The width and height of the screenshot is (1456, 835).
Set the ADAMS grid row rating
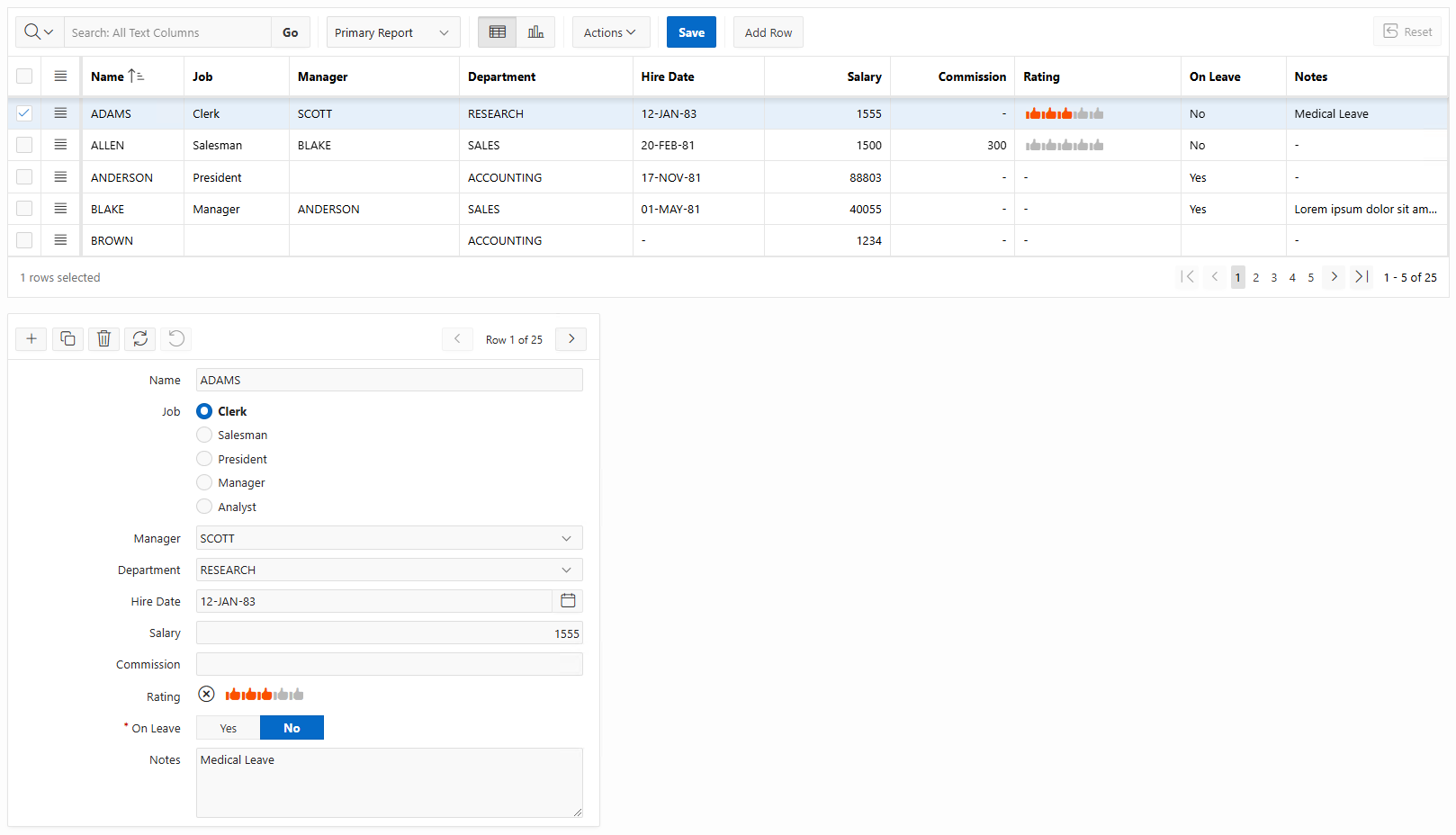pos(1065,113)
